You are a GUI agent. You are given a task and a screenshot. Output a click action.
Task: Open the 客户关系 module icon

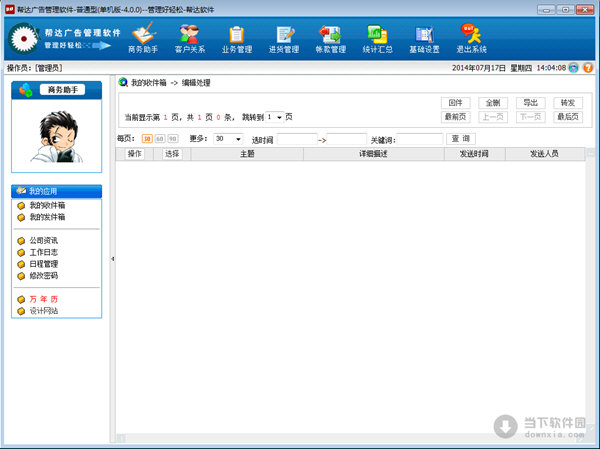pyautogui.click(x=190, y=37)
